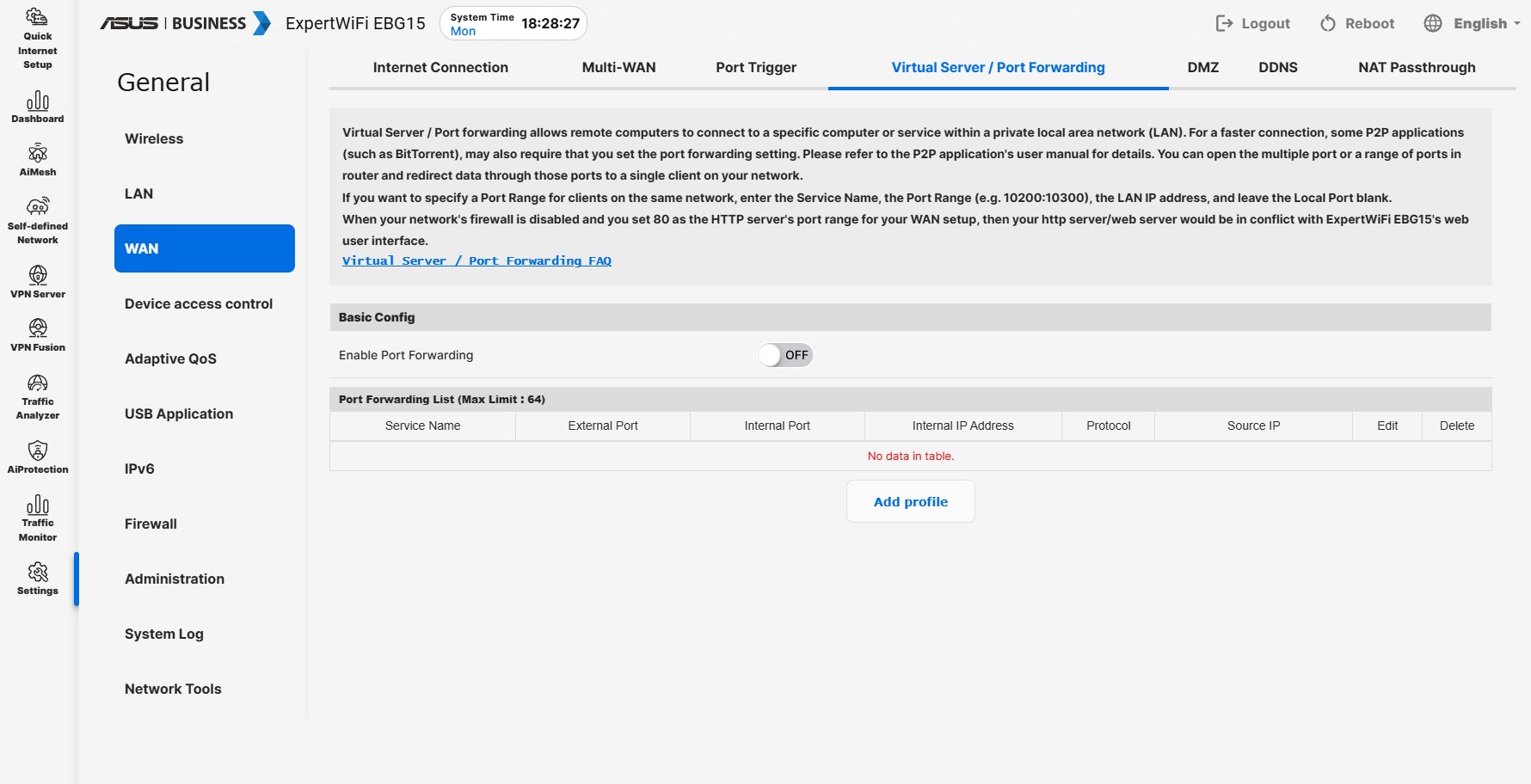Viewport: 1531px width, 784px height.
Task: Switch to DMZ tab
Action: (x=1203, y=67)
